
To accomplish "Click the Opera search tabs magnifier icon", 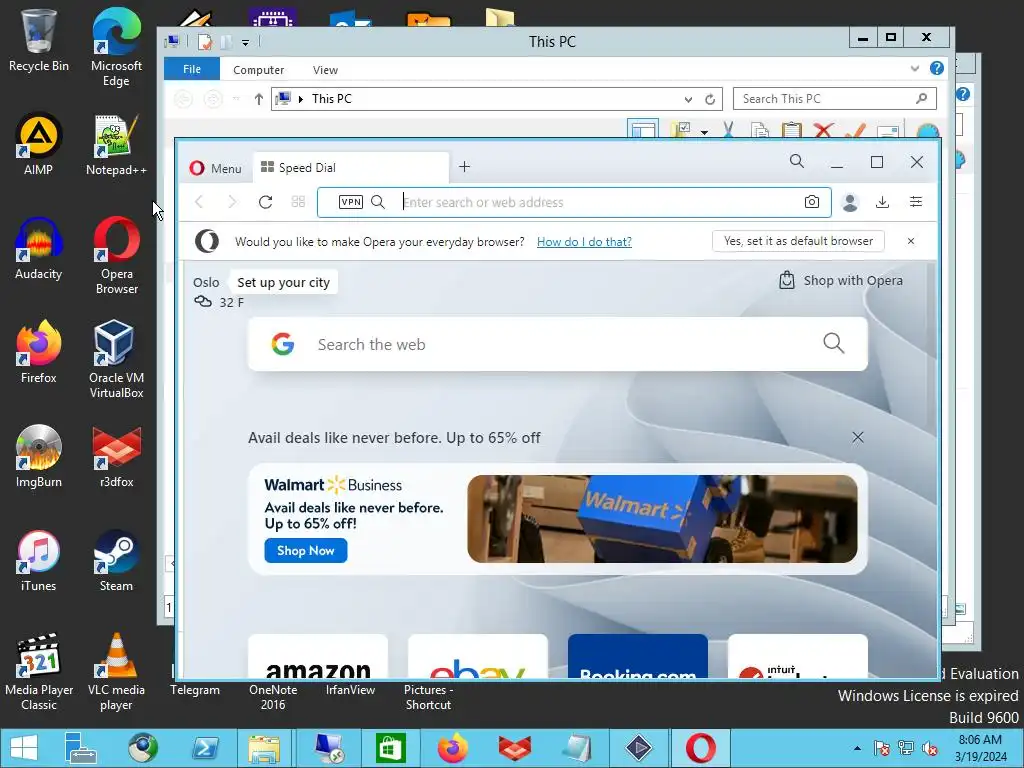I will (797, 161).
